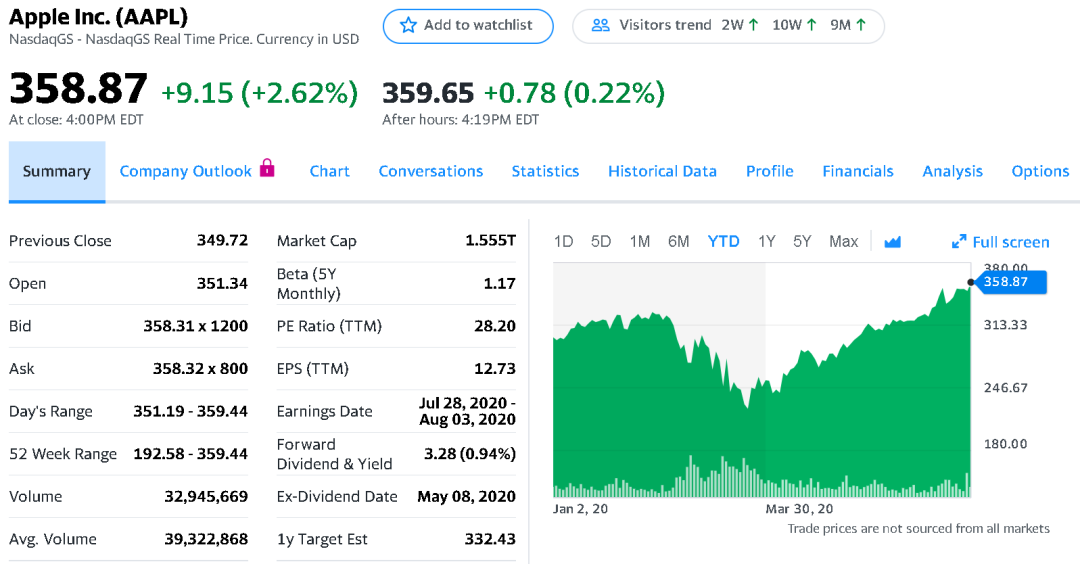This screenshot has height=564, width=1080.
Task: Click the Visitors trend label
Action: [x=665, y=25]
